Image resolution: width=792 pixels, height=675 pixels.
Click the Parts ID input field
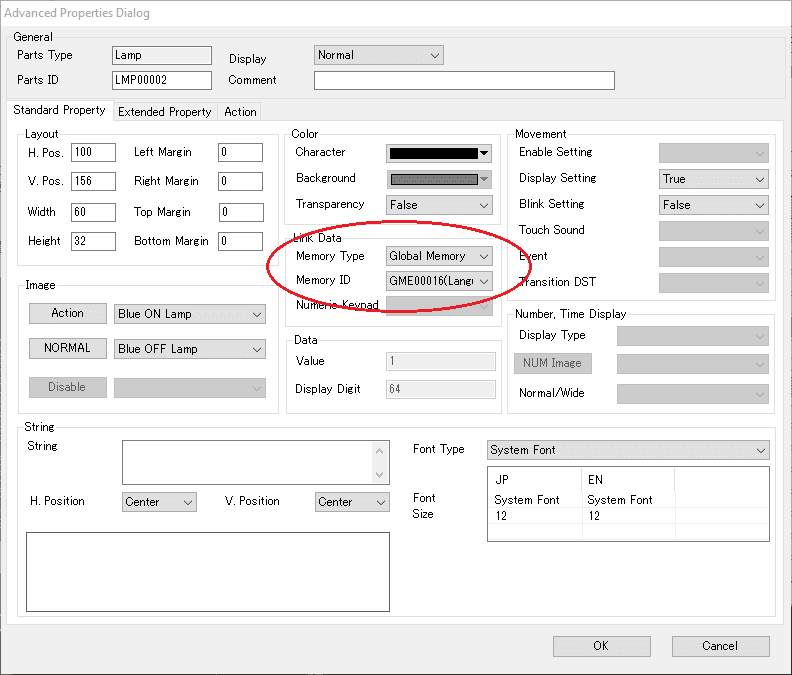click(x=161, y=81)
